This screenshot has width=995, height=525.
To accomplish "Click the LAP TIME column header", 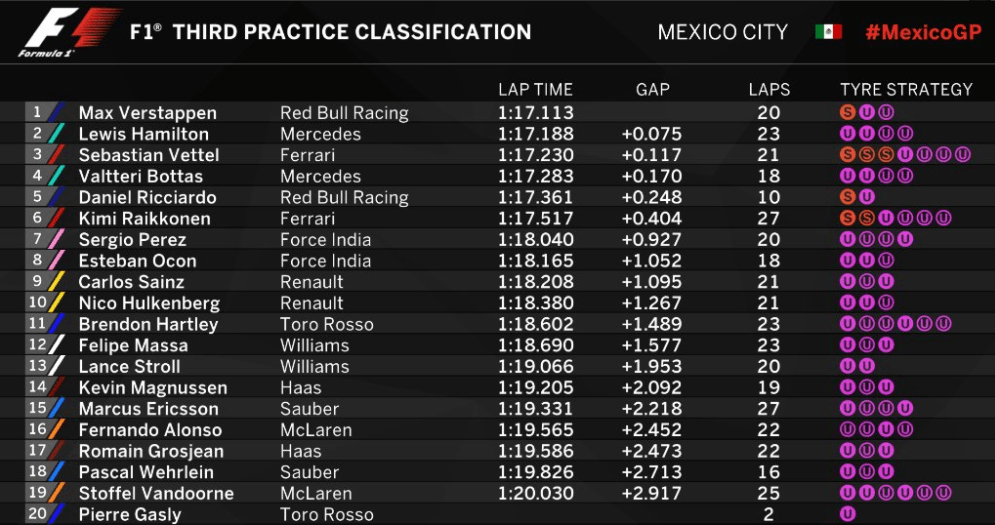I will pyautogui.click(x=535, y=90).
